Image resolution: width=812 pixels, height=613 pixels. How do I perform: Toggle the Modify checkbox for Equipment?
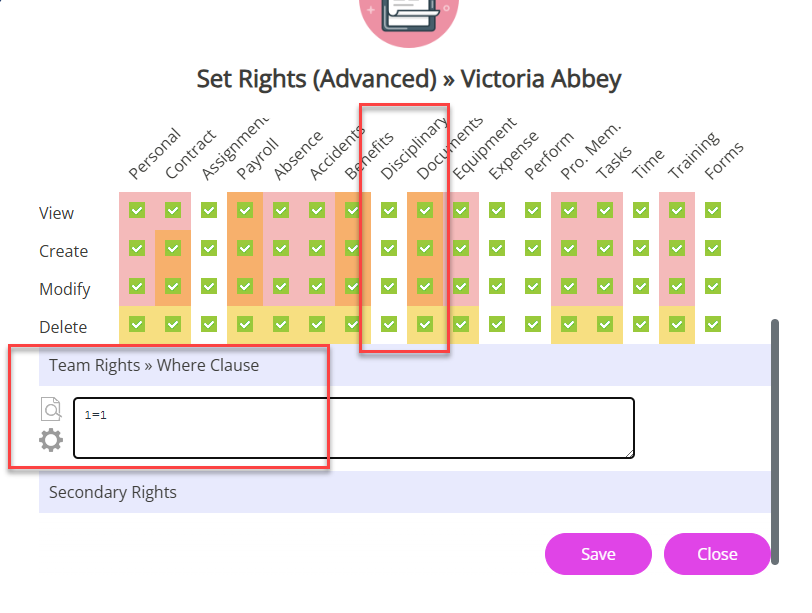pyautogui.click(x=461, y=286)
